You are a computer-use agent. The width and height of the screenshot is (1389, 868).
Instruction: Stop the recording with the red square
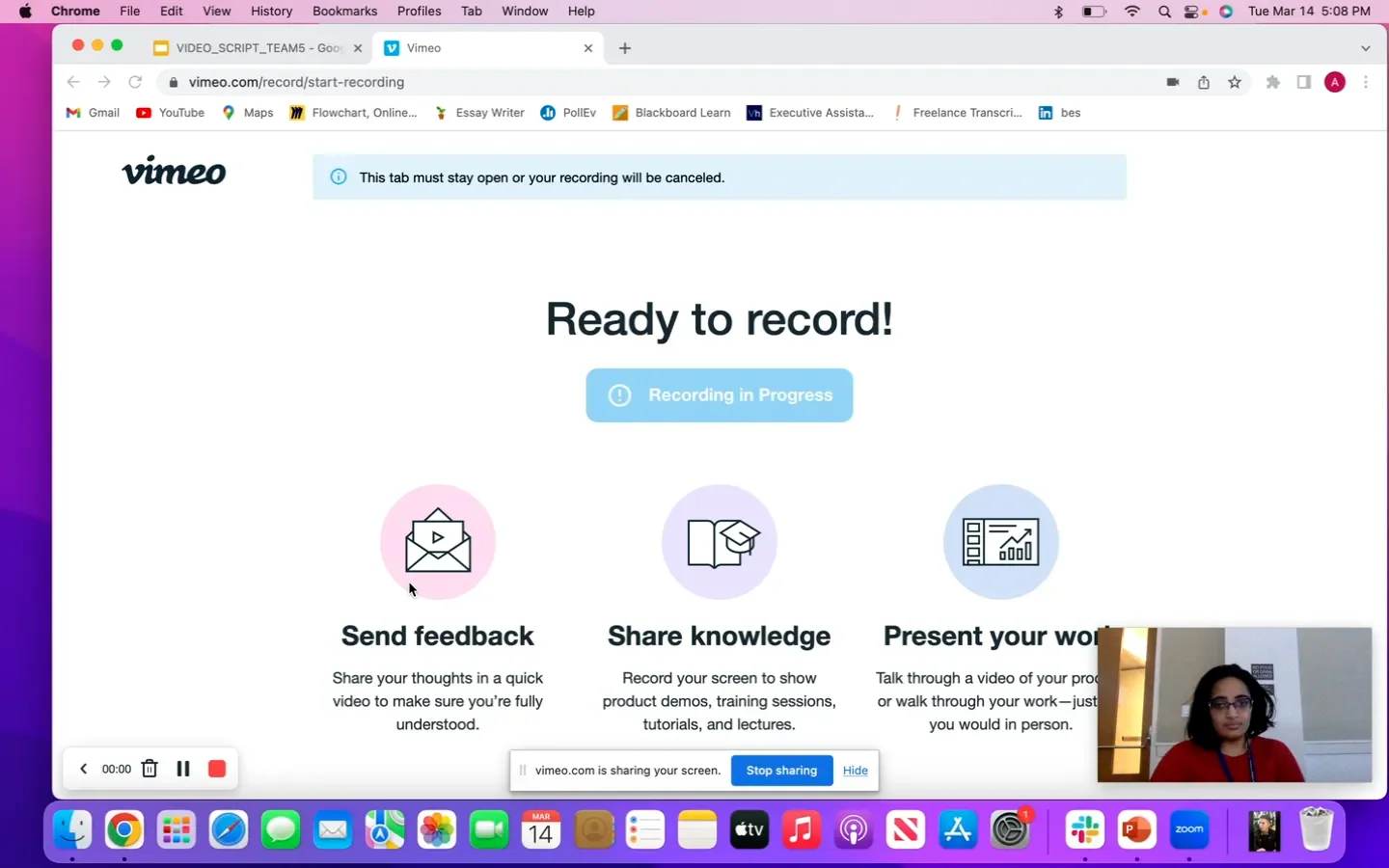pos(217,769)
